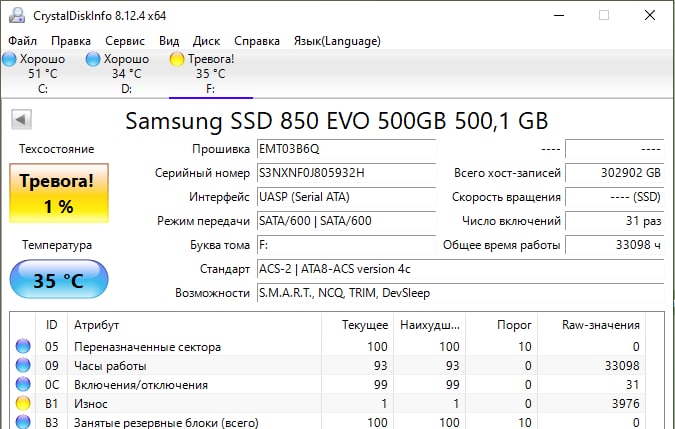Open the Файл menu

click(x=22, y=41)
